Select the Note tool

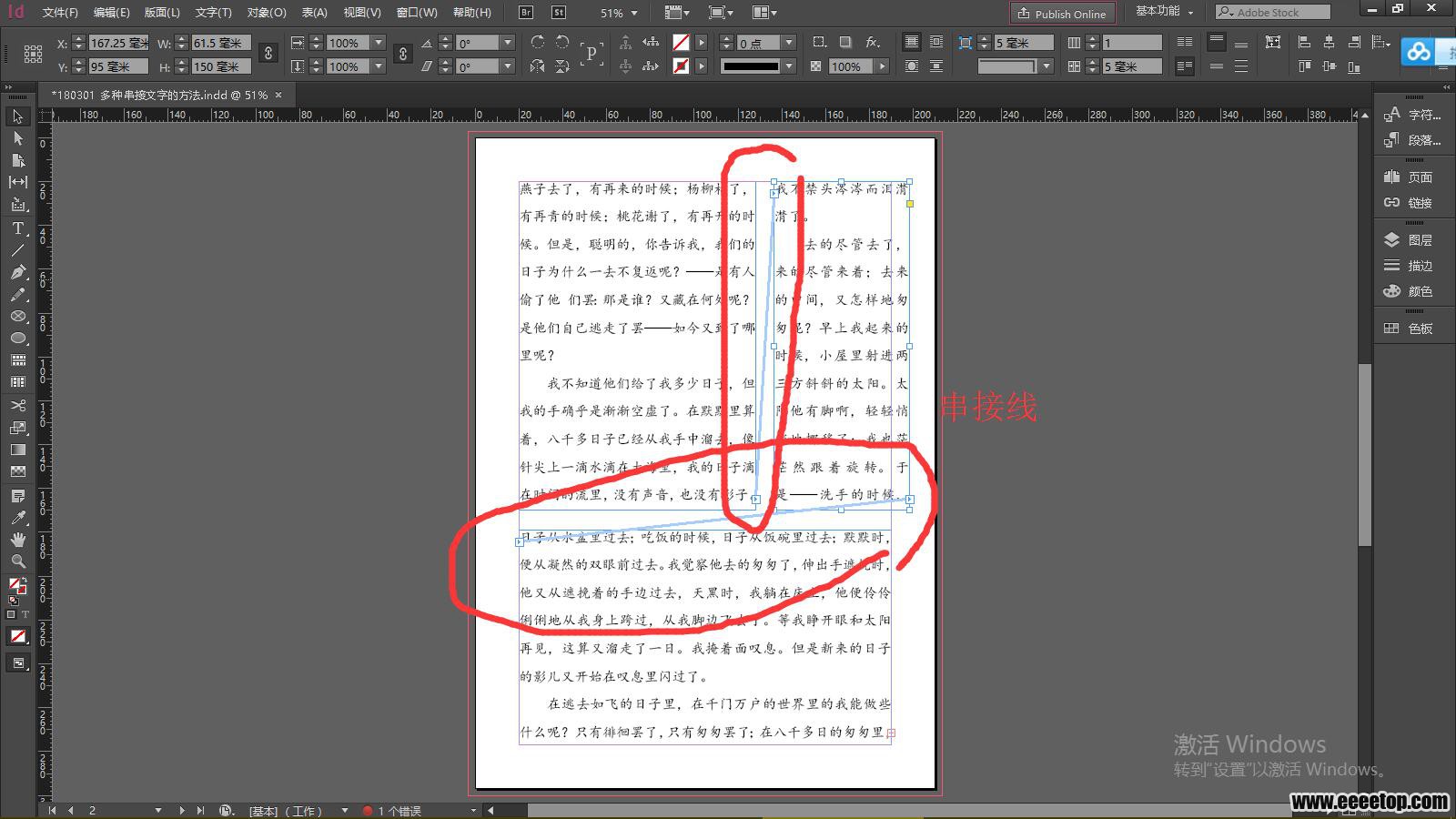pos(17,496)
